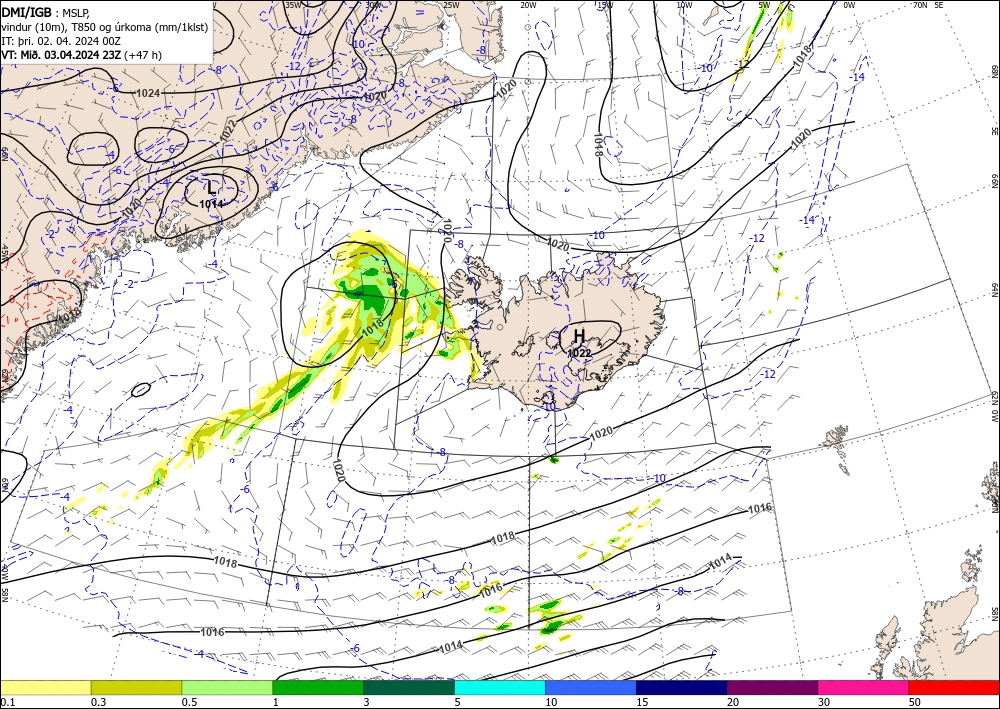Click the pink 30–50 mm legend swatch
This screenshot has height=709, width=1000.
coord(864,687)
